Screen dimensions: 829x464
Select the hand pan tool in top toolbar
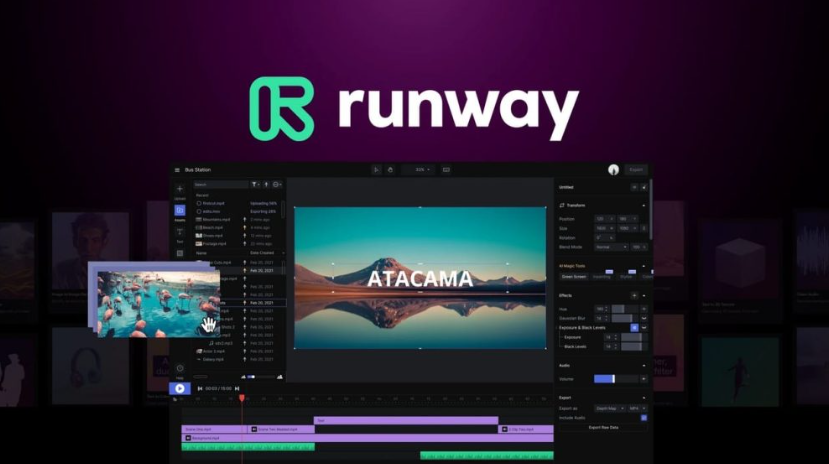[390, 170]
